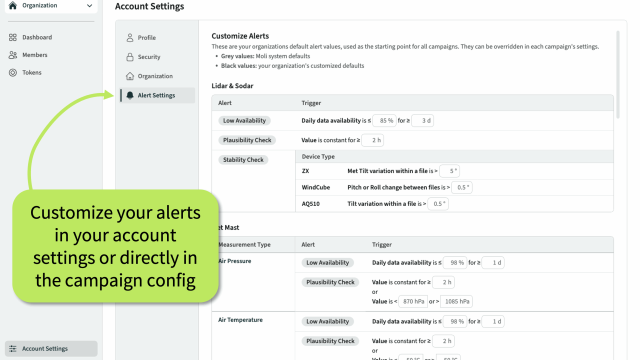Image resolution: width=640 pixels, height=360 pixels.
Task: Edit Air Pressure minimum 870 hPa field
Action: tap(413, 302)
